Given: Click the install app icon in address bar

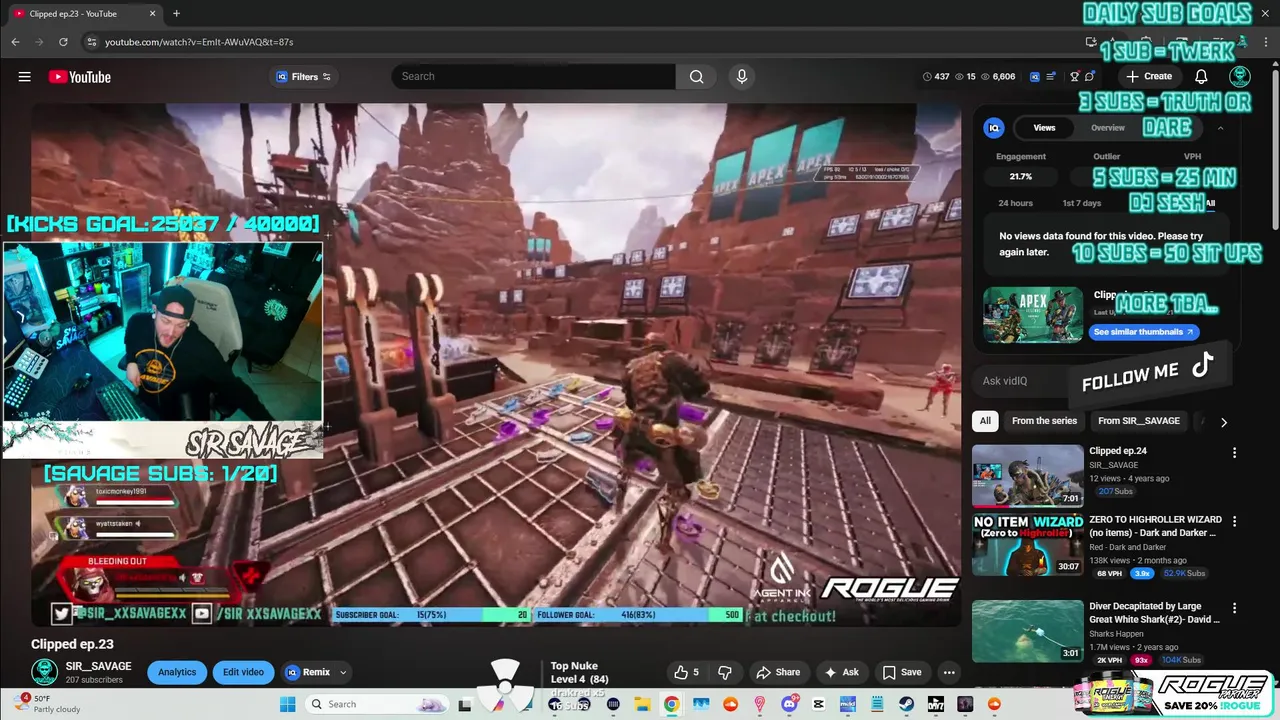Looking at the screenshot, I should (1092, 42).
